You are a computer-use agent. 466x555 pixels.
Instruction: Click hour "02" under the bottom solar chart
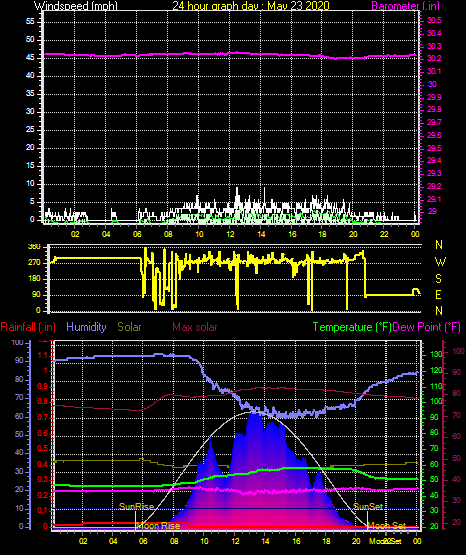coord(83,541)
